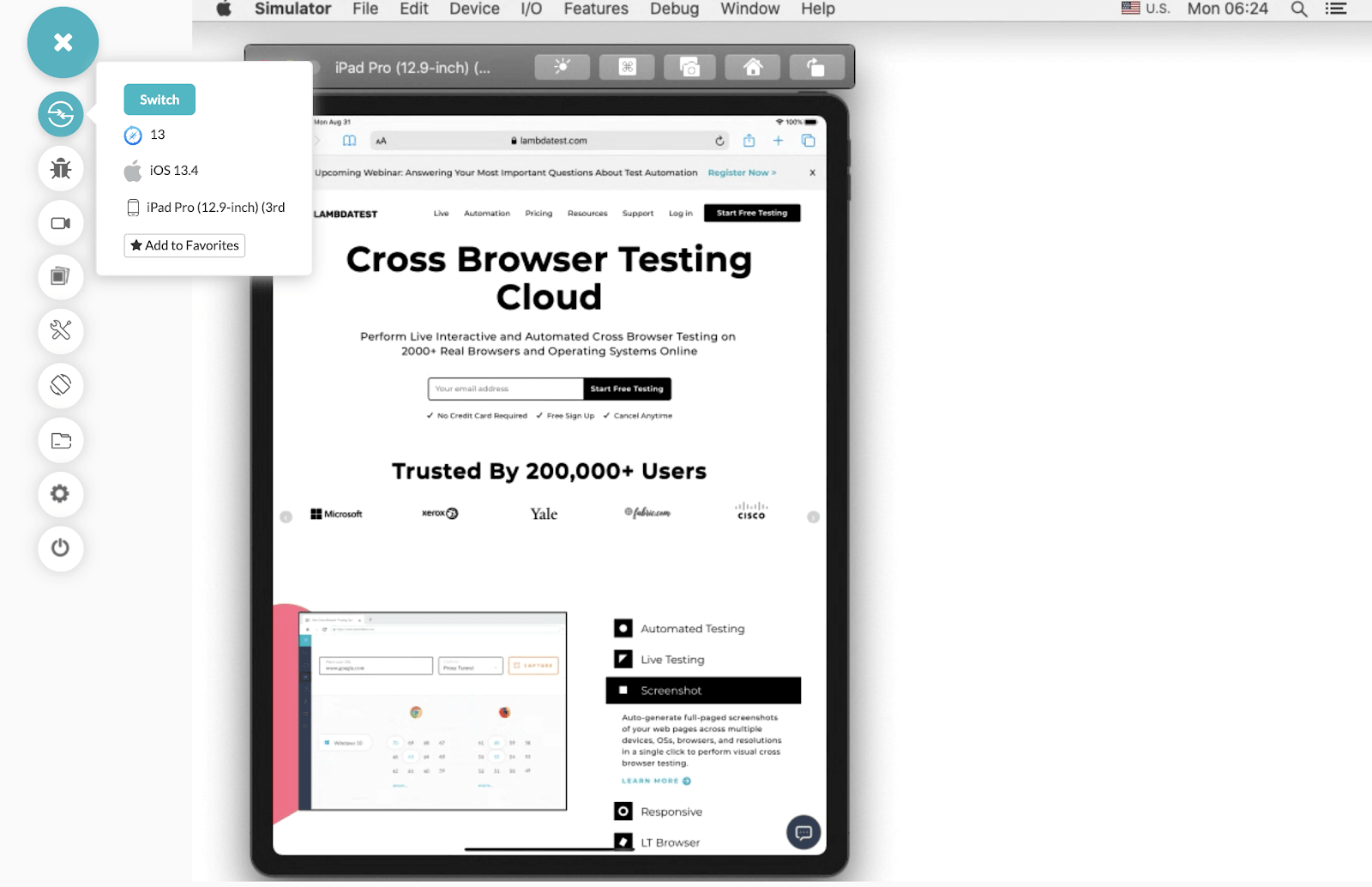Select the Switch Browser icon in sidebar
Viewport: 1372px width, 887px height.
(60, 114)
